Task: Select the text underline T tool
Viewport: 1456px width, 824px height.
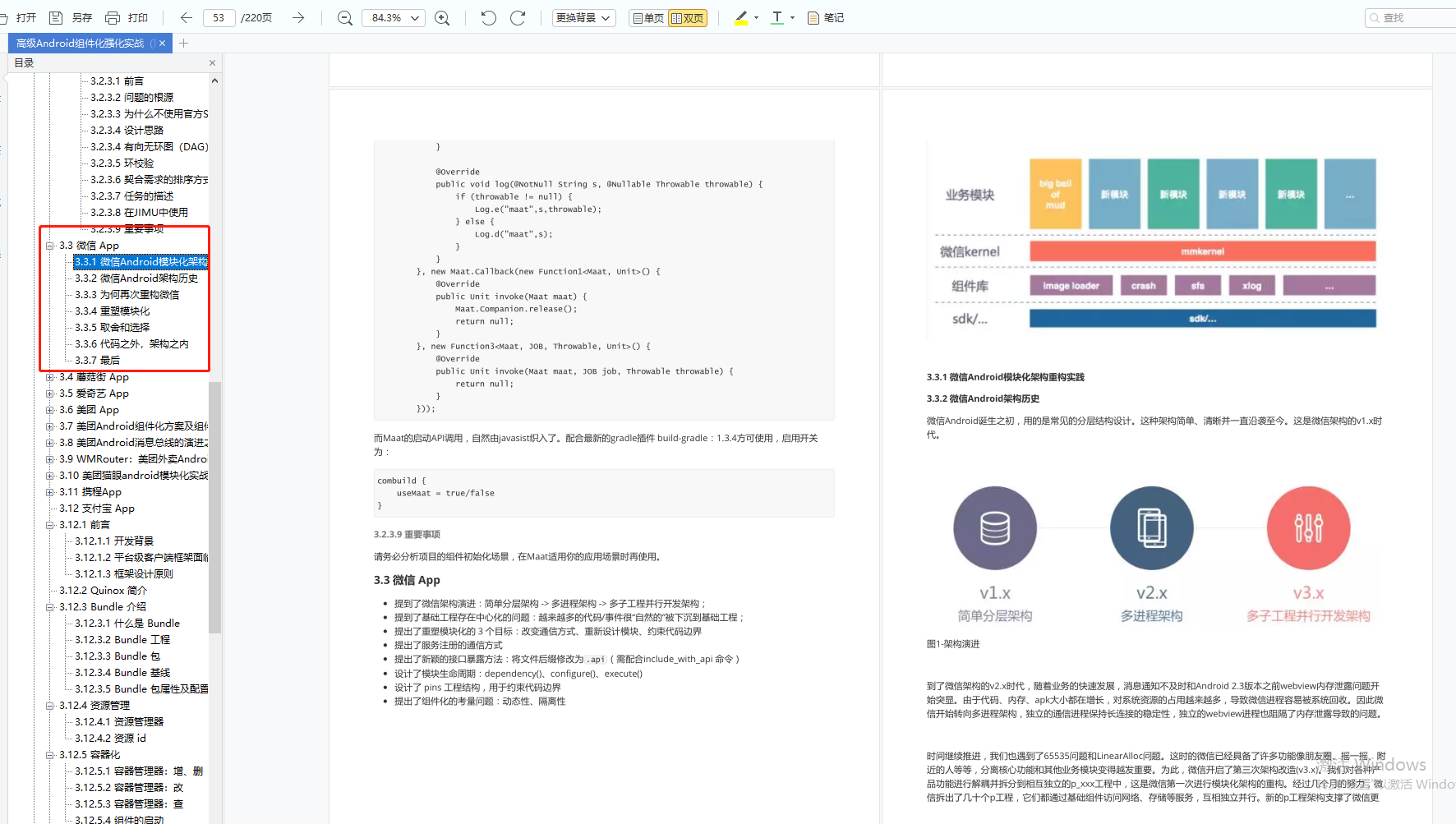Action: click(777, 17)
